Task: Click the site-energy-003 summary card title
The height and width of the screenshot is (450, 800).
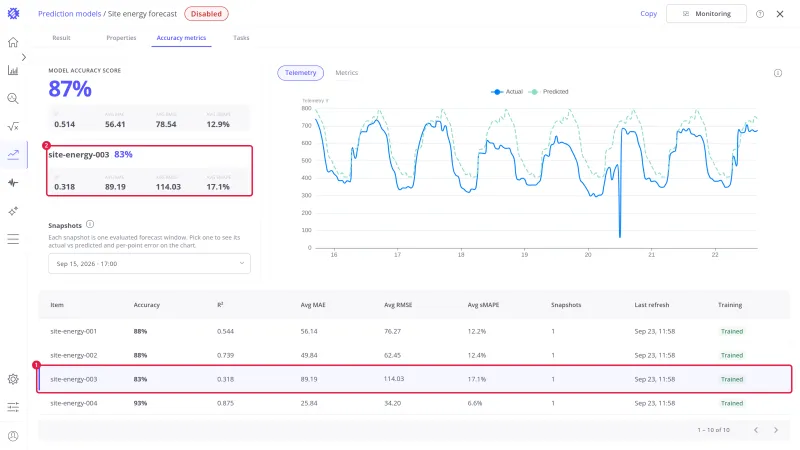Action: 79,155
